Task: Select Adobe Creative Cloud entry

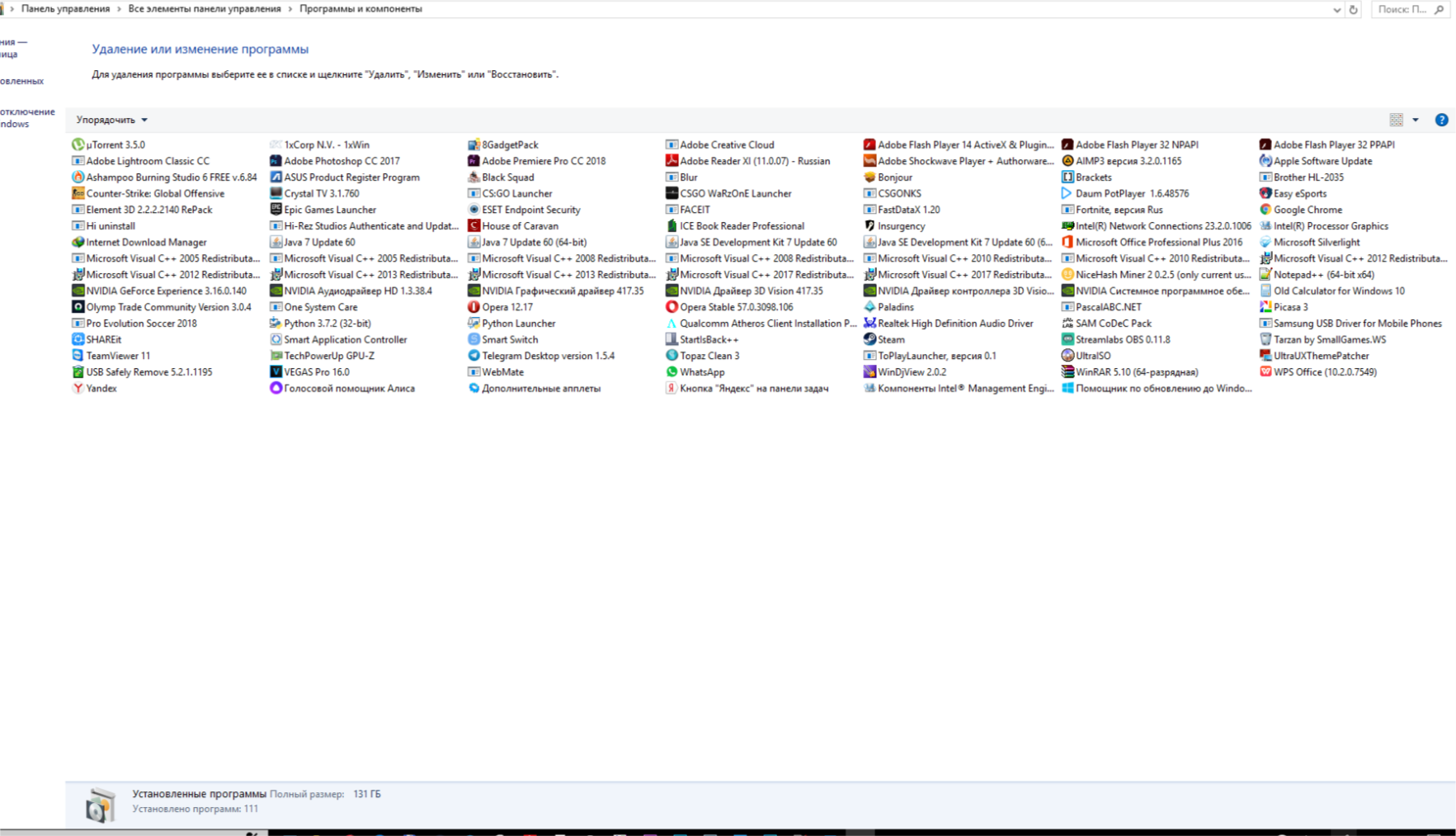Action: click(720, 144)
